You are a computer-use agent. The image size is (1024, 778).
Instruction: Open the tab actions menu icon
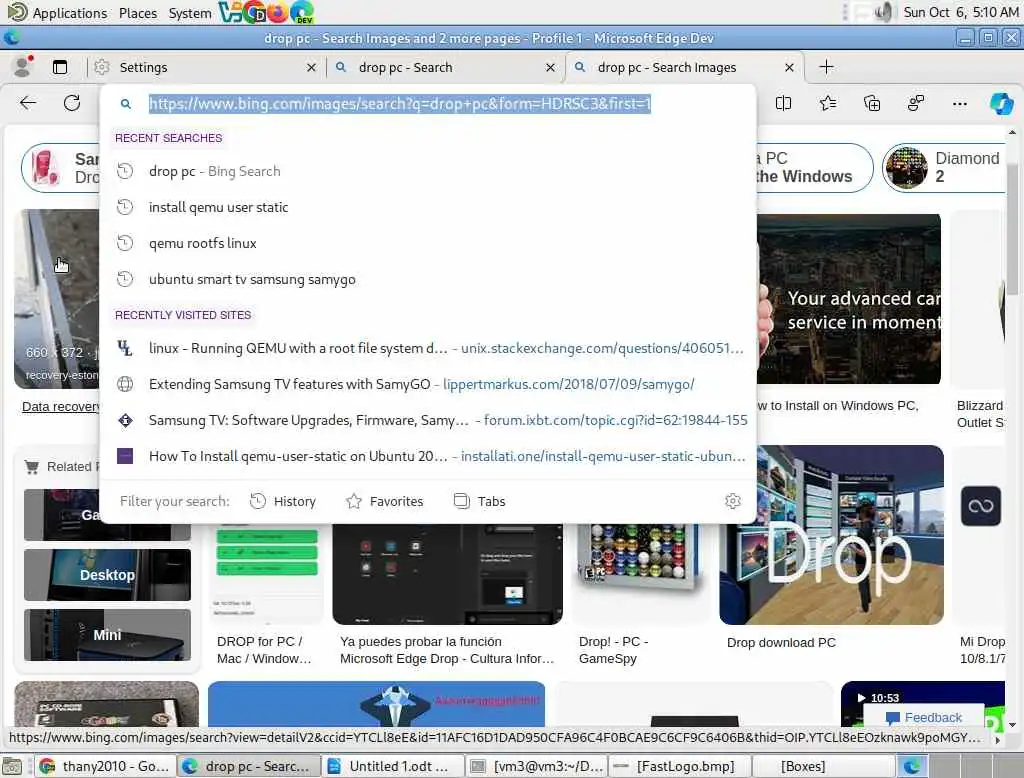[59, 67]
